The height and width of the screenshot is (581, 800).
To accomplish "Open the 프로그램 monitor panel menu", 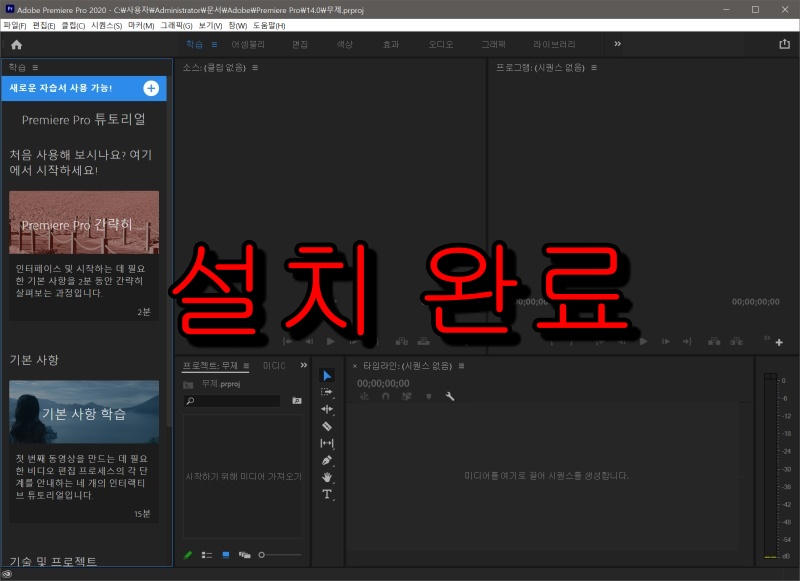I will [x=594, y=68].
